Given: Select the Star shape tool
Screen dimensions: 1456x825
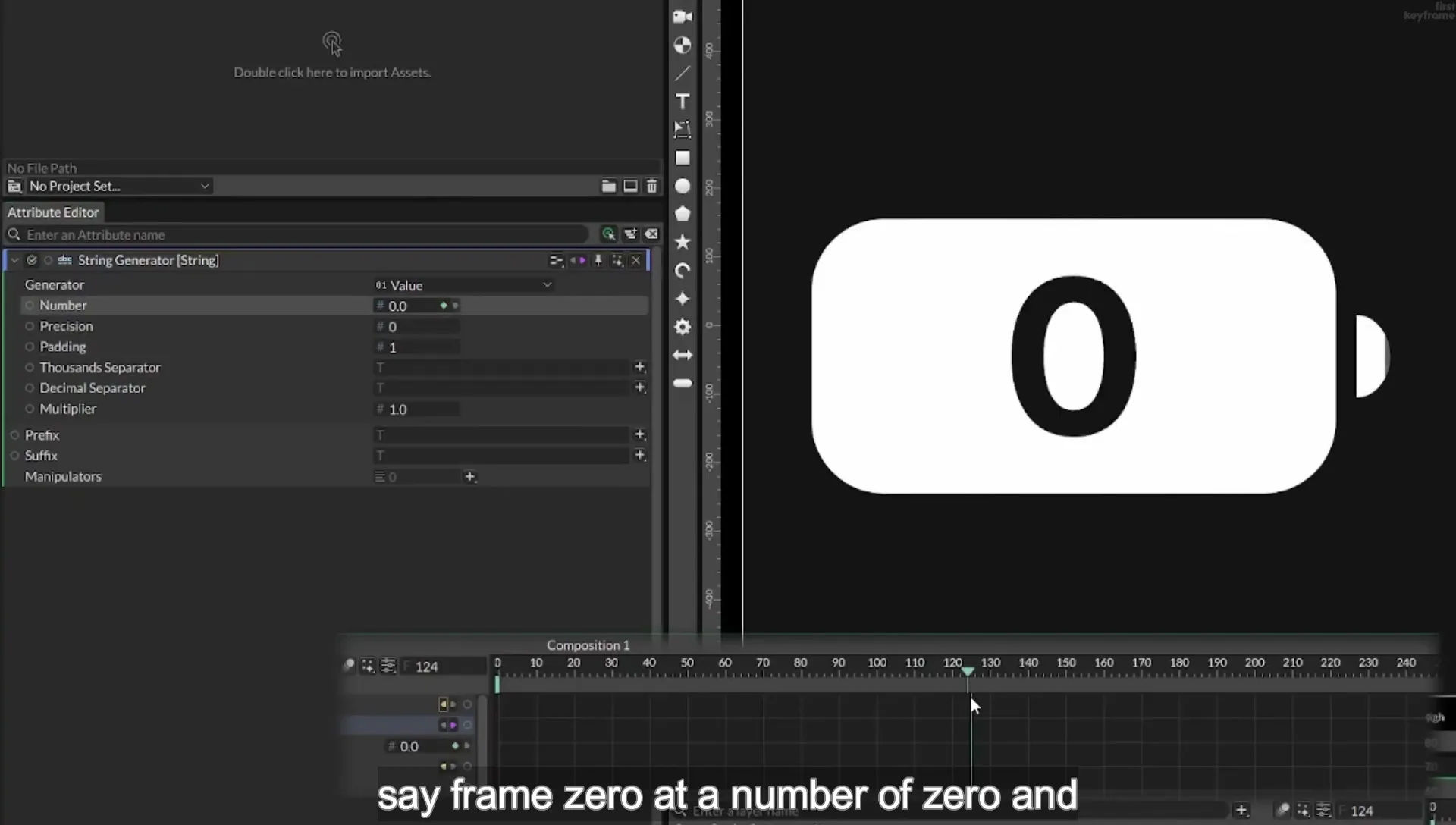Looking at the screenshot, I should click(682, 242).
